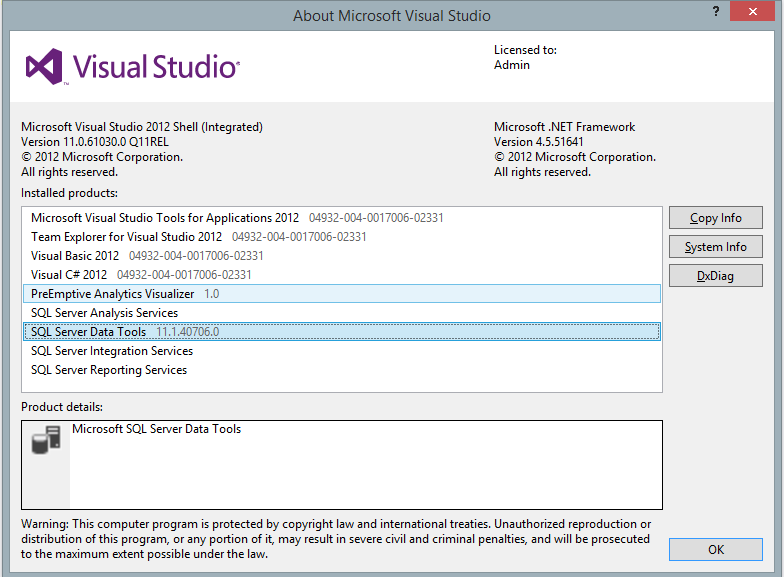Launch DxDiag diagnostics
This screenshot has width=784, height=577.
(x=716, y=276)
